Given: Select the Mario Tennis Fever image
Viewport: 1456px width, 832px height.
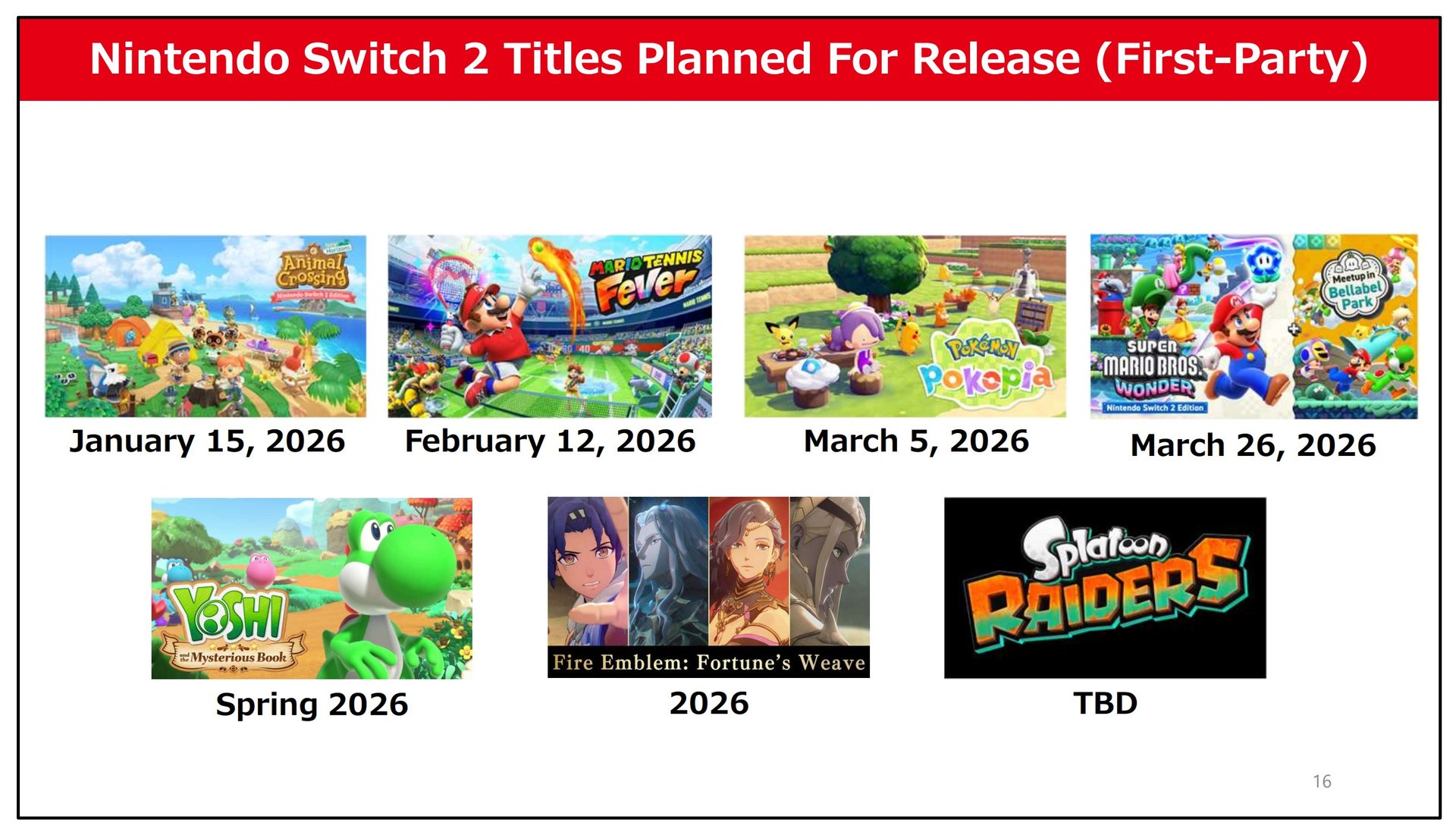Looking at the screenshot, I should (x=550, y=326).
